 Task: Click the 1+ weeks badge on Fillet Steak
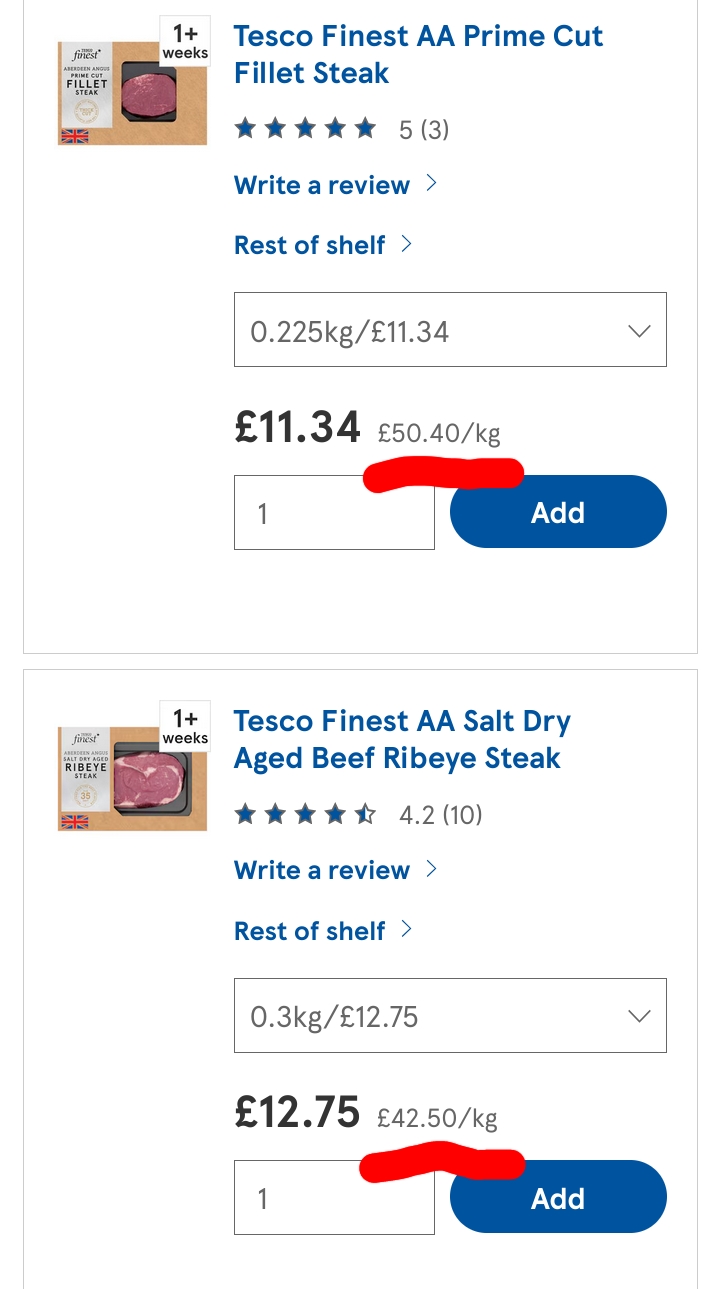coord(185,42)
